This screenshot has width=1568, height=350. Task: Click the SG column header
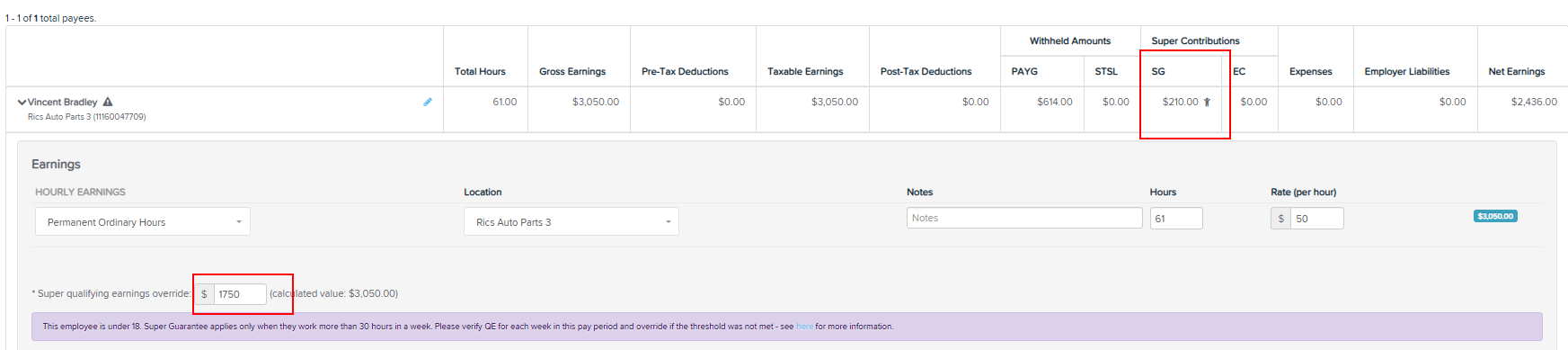click(1158, 71)
